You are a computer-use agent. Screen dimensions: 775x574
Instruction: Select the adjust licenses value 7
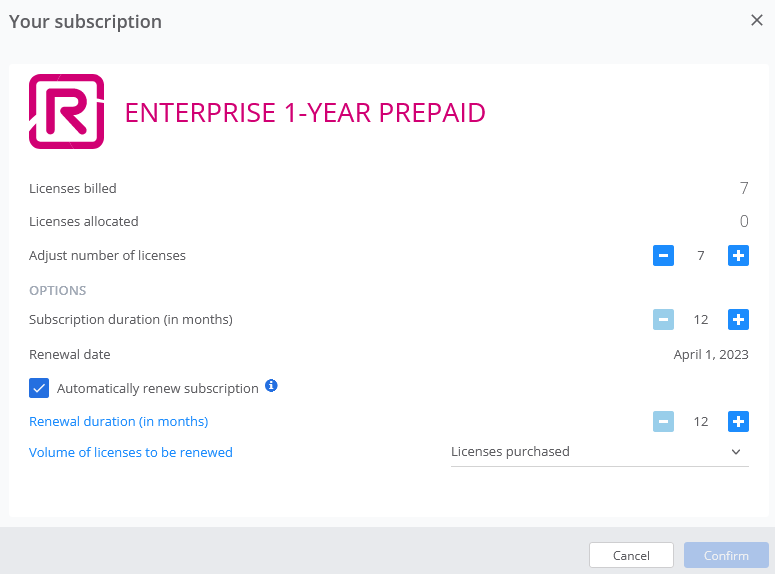click(701, 256)
